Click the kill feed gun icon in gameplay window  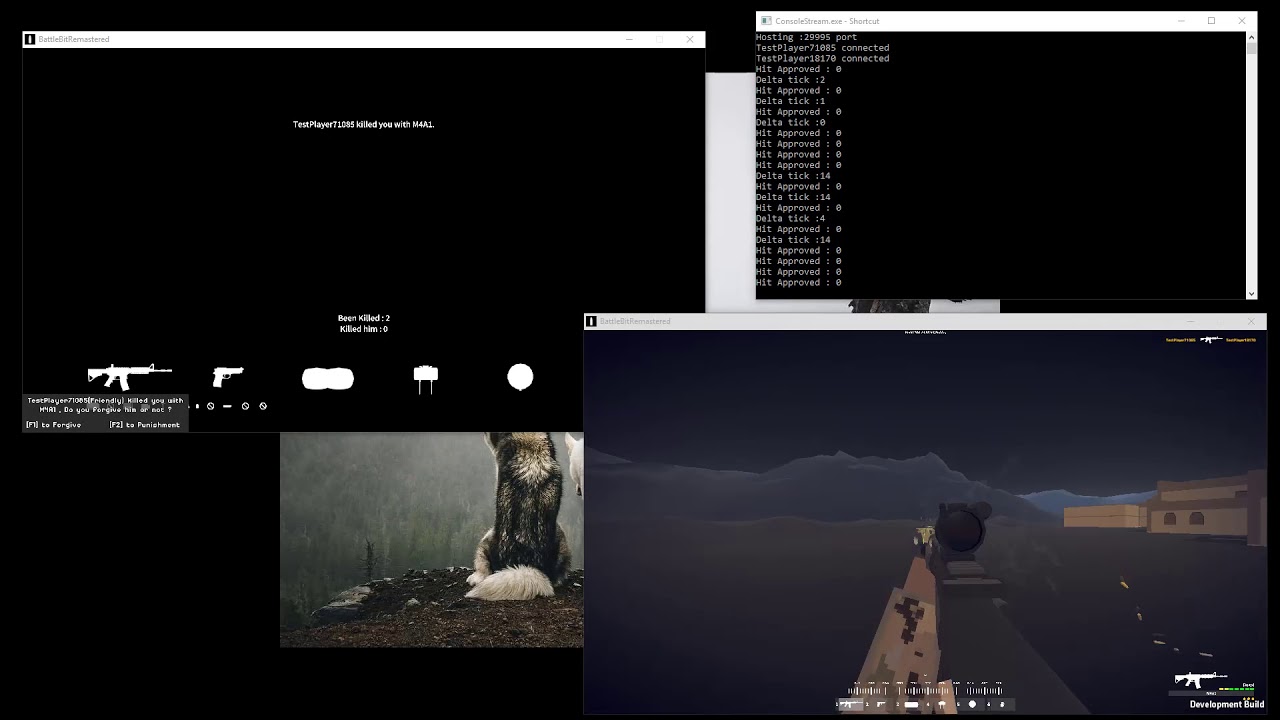click(x=1212, y=340)
